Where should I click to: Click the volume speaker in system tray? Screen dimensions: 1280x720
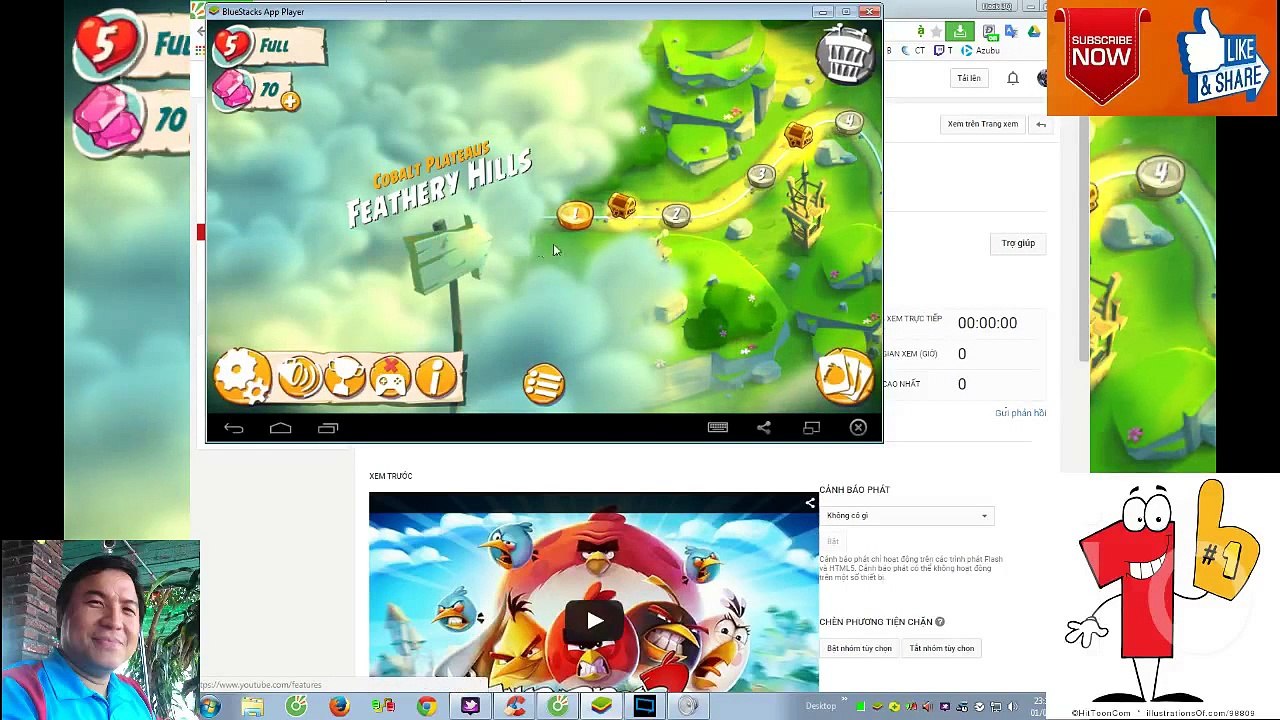[x=1010, y=707]
